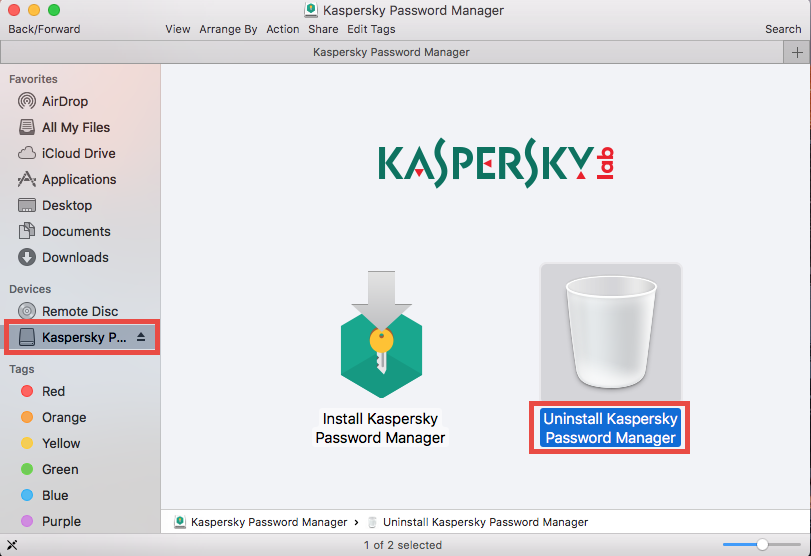Open the Action toolbar menu
The height and width of the screenshot is (556, 811).
coord(282,29)
